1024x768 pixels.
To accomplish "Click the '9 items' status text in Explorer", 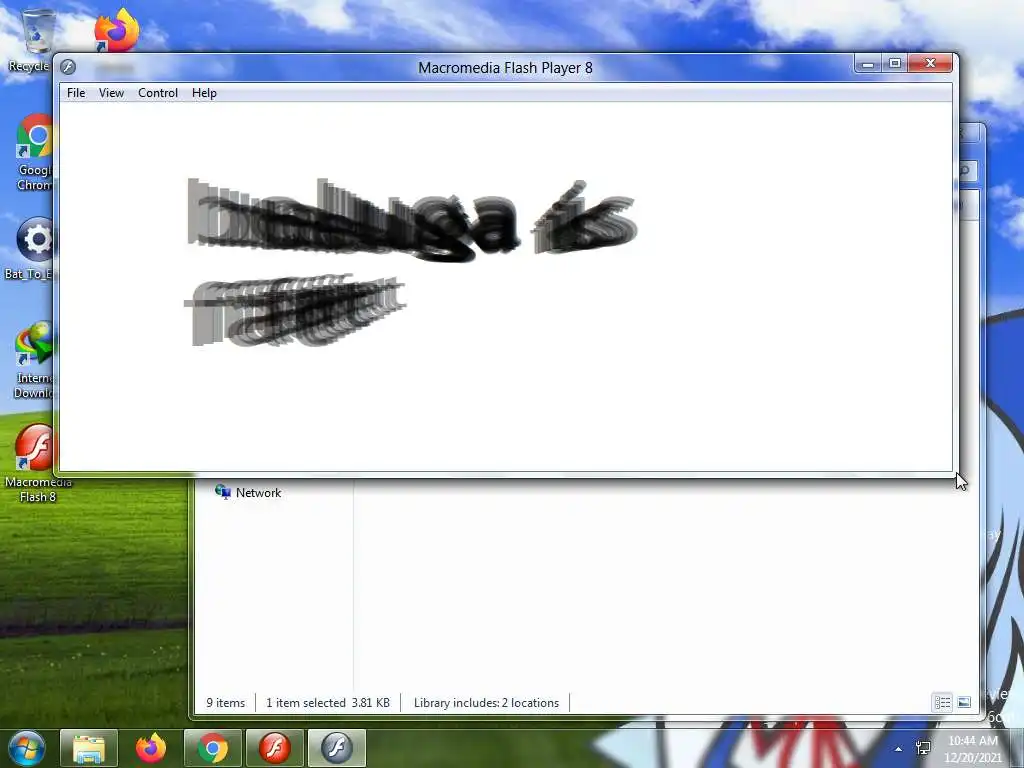I will click(x=225, y=703).
